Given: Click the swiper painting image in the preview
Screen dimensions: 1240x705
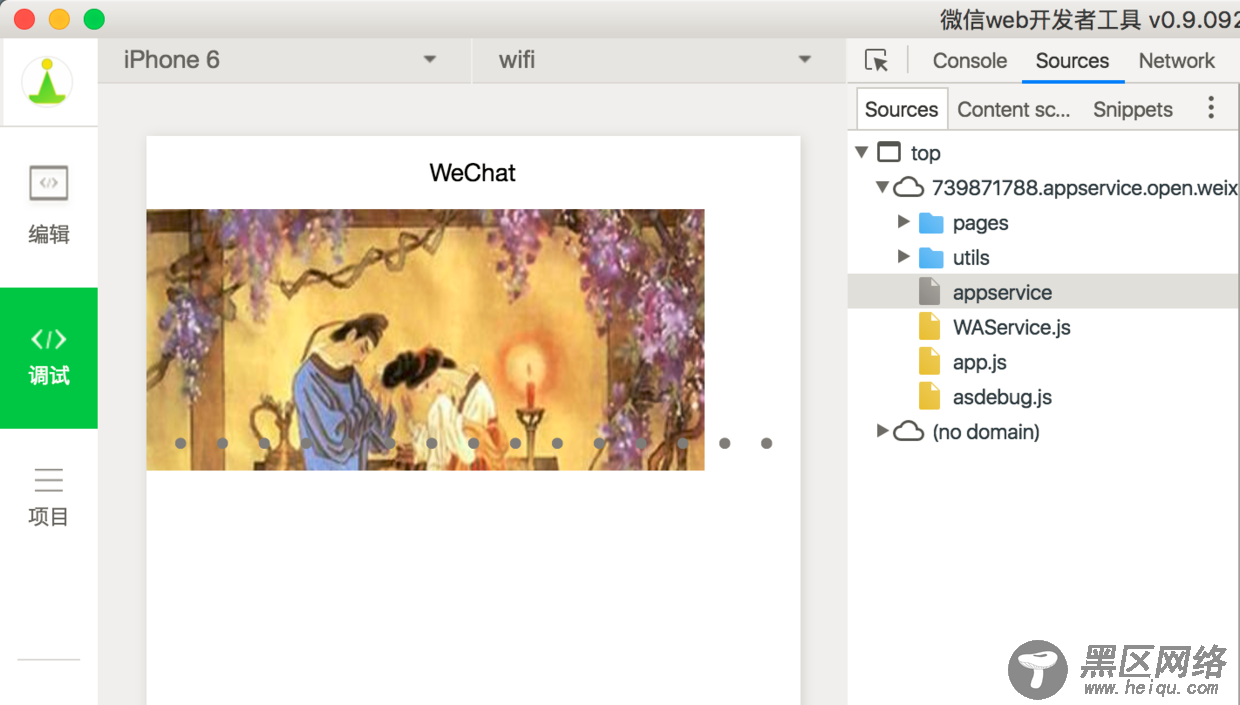Looking at the screenshot, I should click(425, 339).
